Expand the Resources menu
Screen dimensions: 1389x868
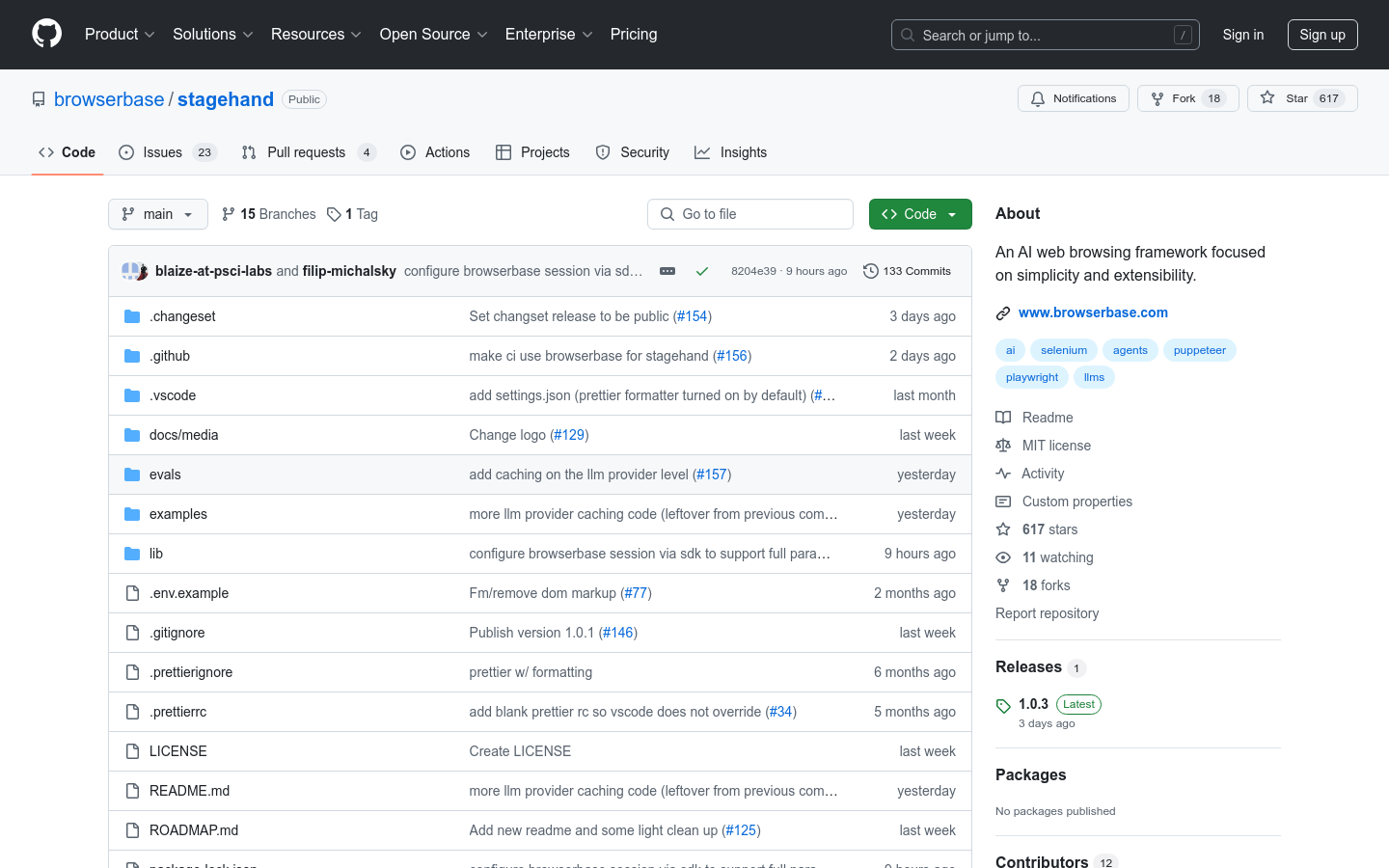(316, 34)
